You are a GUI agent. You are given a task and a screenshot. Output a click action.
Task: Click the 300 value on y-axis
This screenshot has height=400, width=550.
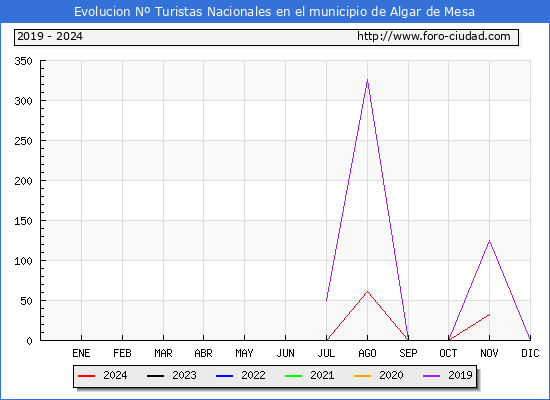(x=23, y=101)
